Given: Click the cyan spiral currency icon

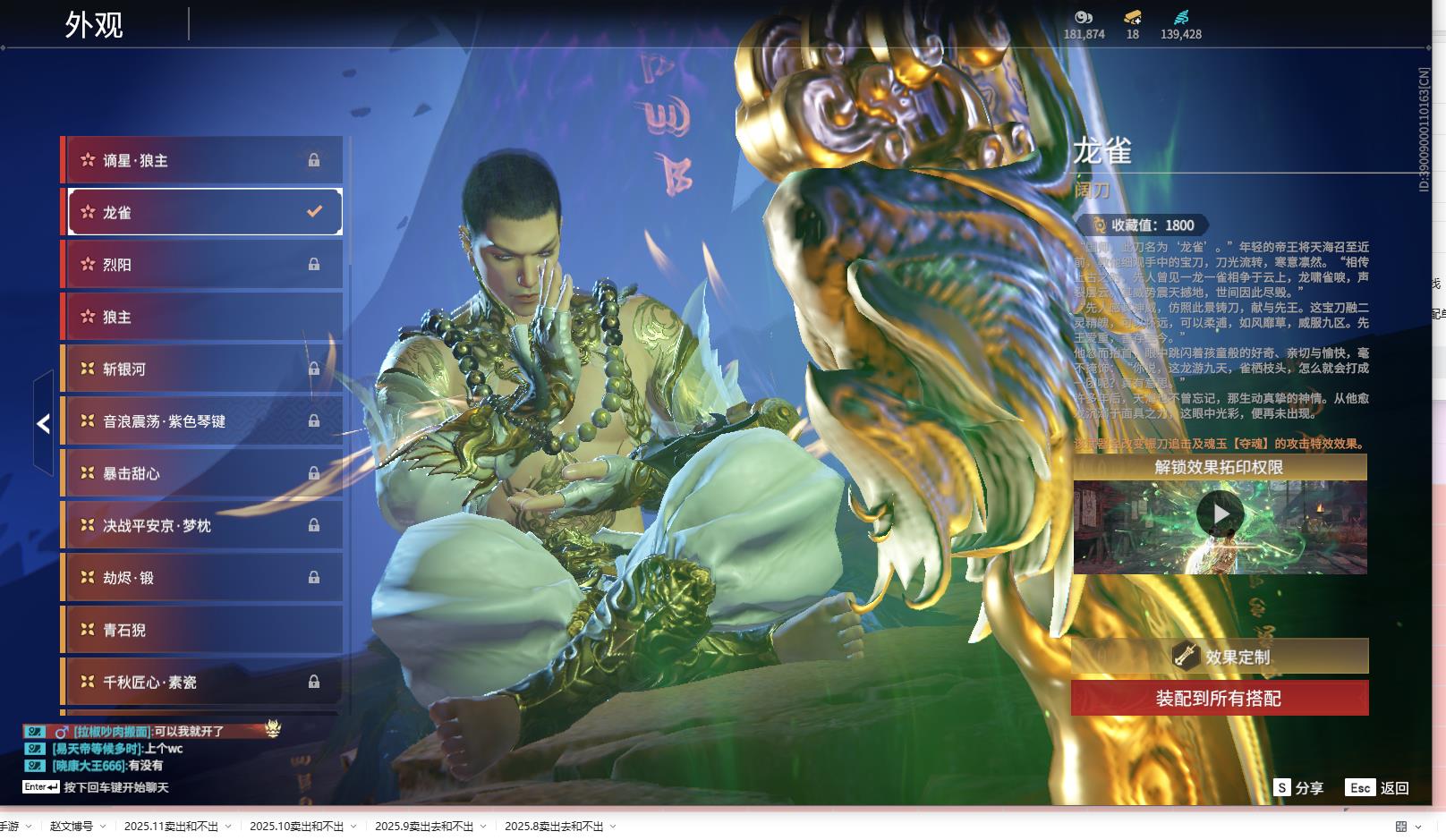Looking at the screenshot, I should point(1180,17).
